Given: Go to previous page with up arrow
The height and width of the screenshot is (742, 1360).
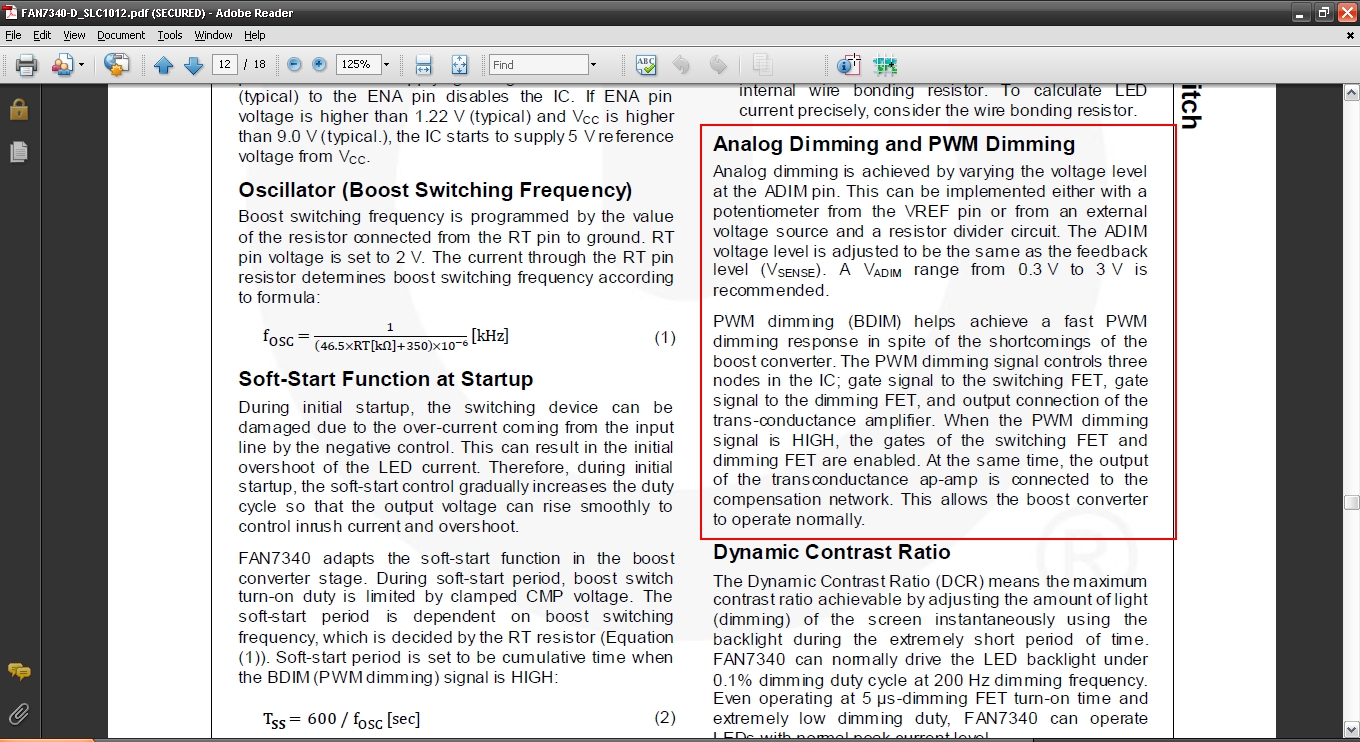Looking at the screenshot, I should (x=164, y=65).
